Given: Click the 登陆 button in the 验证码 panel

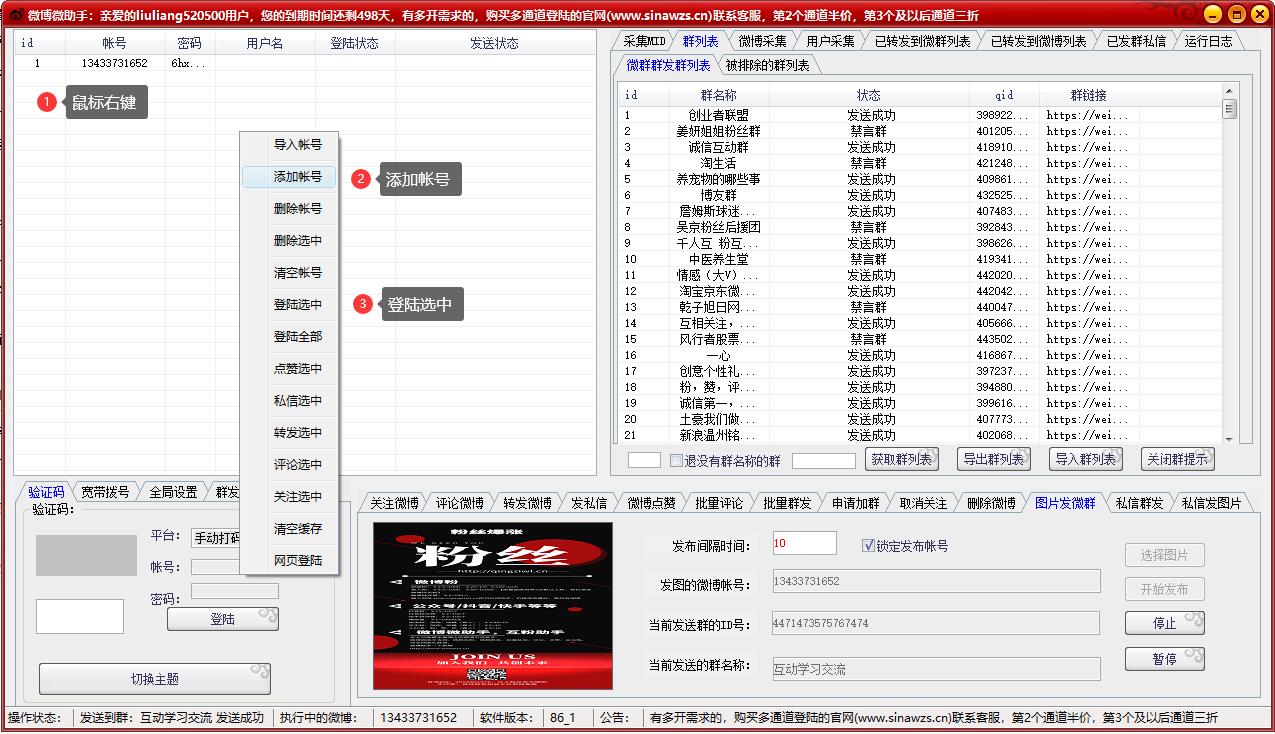Looking at the screenshot, I should pos(222,619).
